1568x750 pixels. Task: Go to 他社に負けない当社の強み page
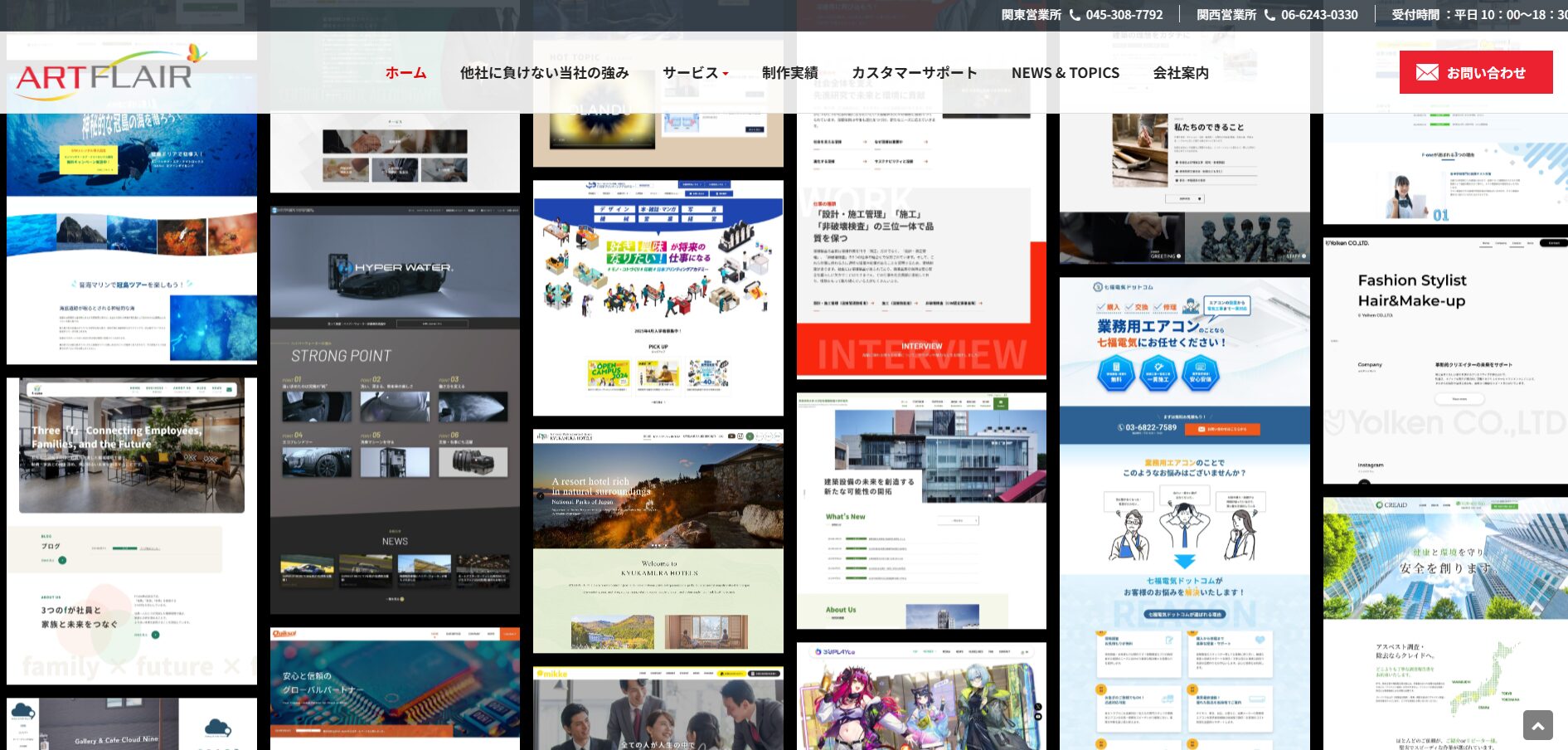pyautogui.click(x=544, y=73)
